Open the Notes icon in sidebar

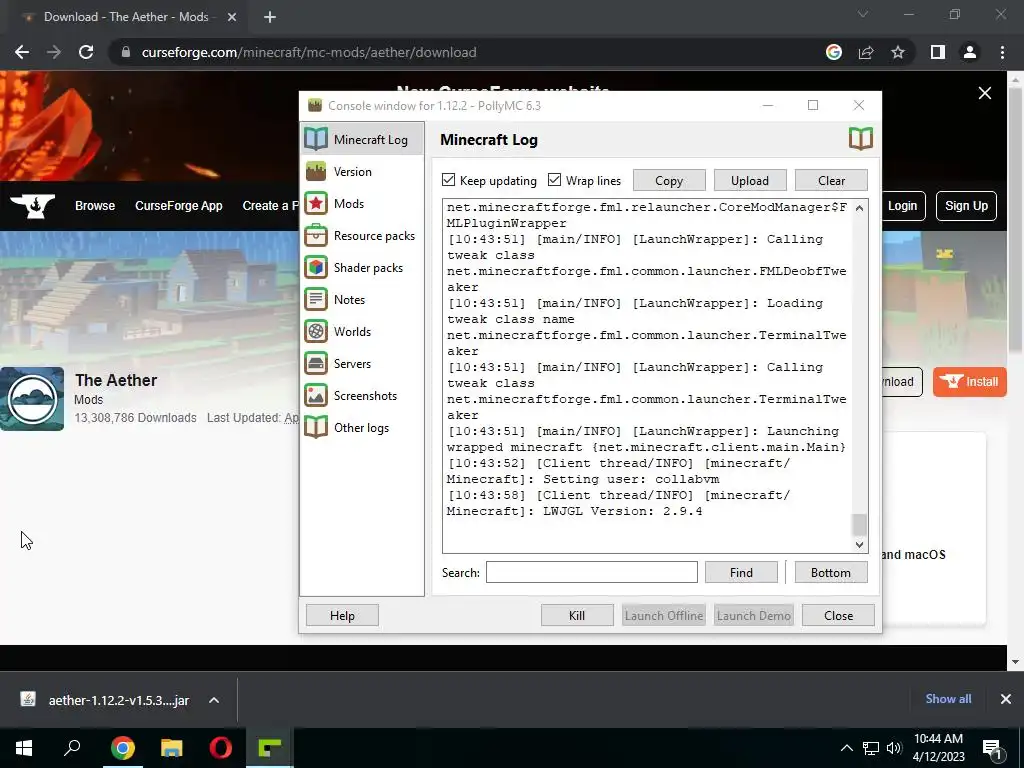[x=316, y=299]
